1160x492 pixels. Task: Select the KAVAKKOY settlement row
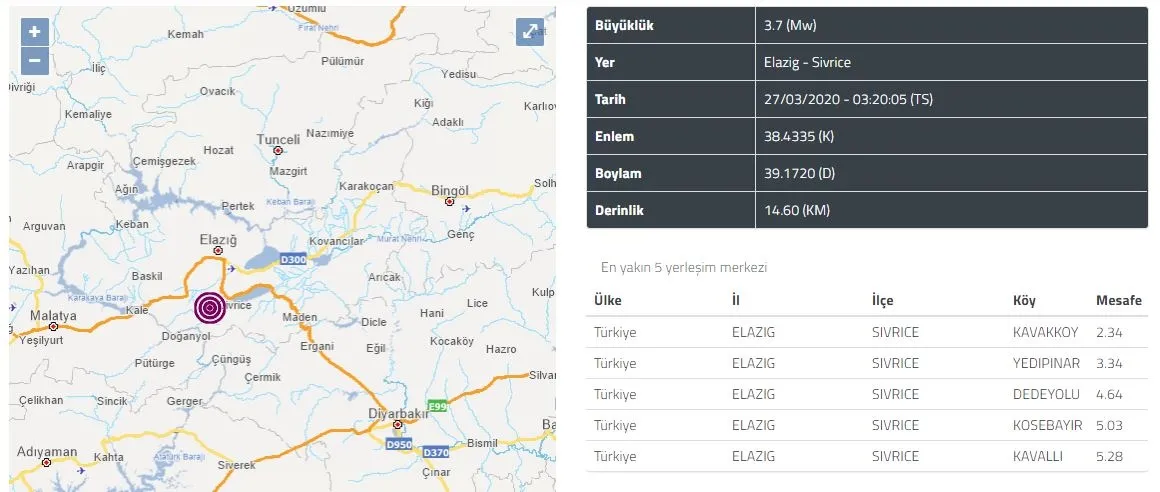point(866,332)
